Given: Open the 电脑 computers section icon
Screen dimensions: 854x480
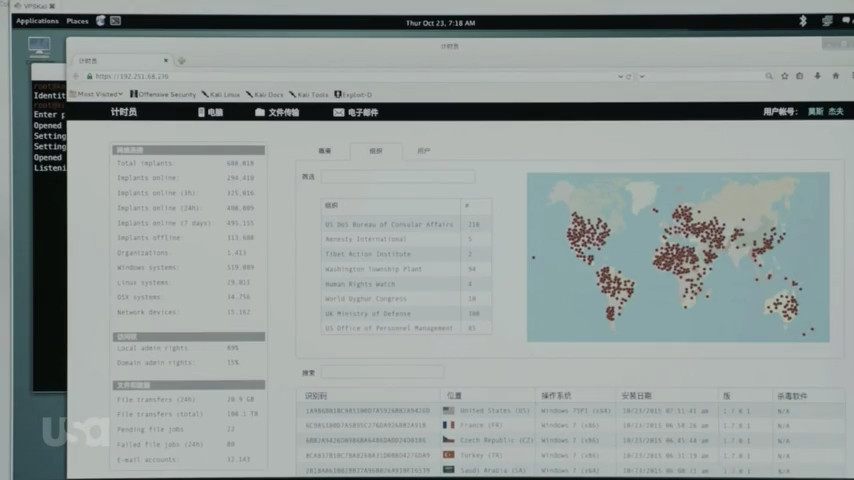Looking at the screenshot, I should pyautogui.click(x=202, y=112).
